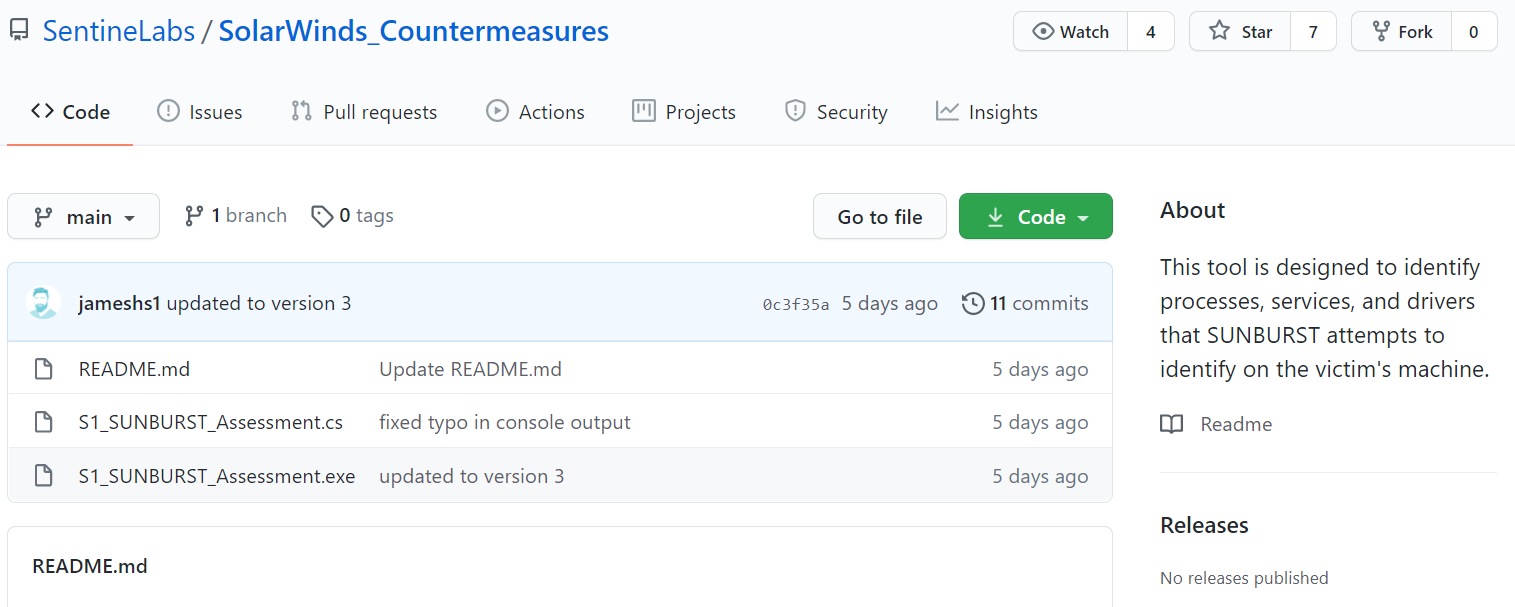
Task: Click the branch icon next to 1 branch
Action: [x=194, y=216]
